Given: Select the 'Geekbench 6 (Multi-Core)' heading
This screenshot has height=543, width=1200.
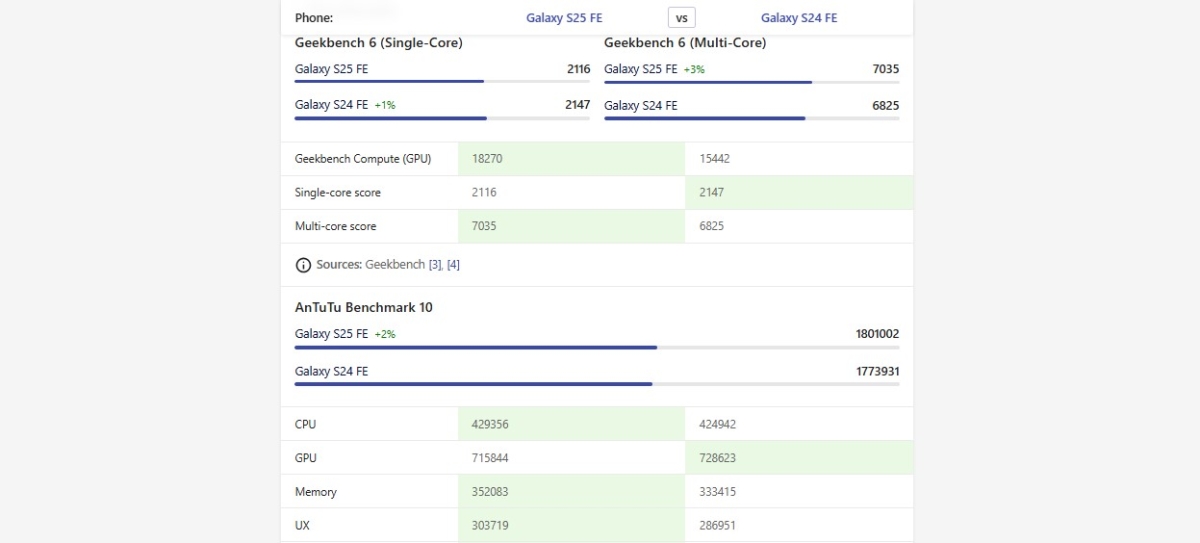Looking at the screenshot, I should pos(685,43).
